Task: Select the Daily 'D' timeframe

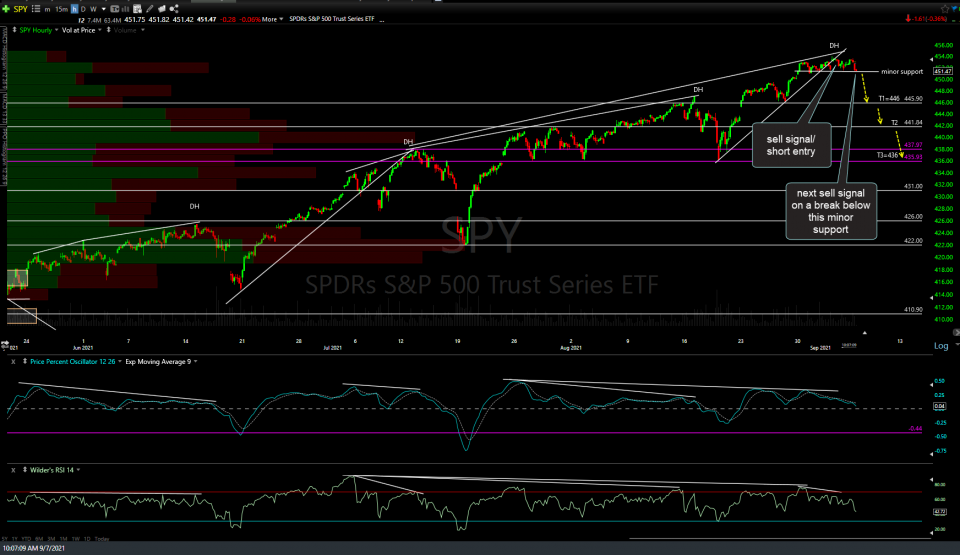Action: pyautogui.click(x=83, y=9)
